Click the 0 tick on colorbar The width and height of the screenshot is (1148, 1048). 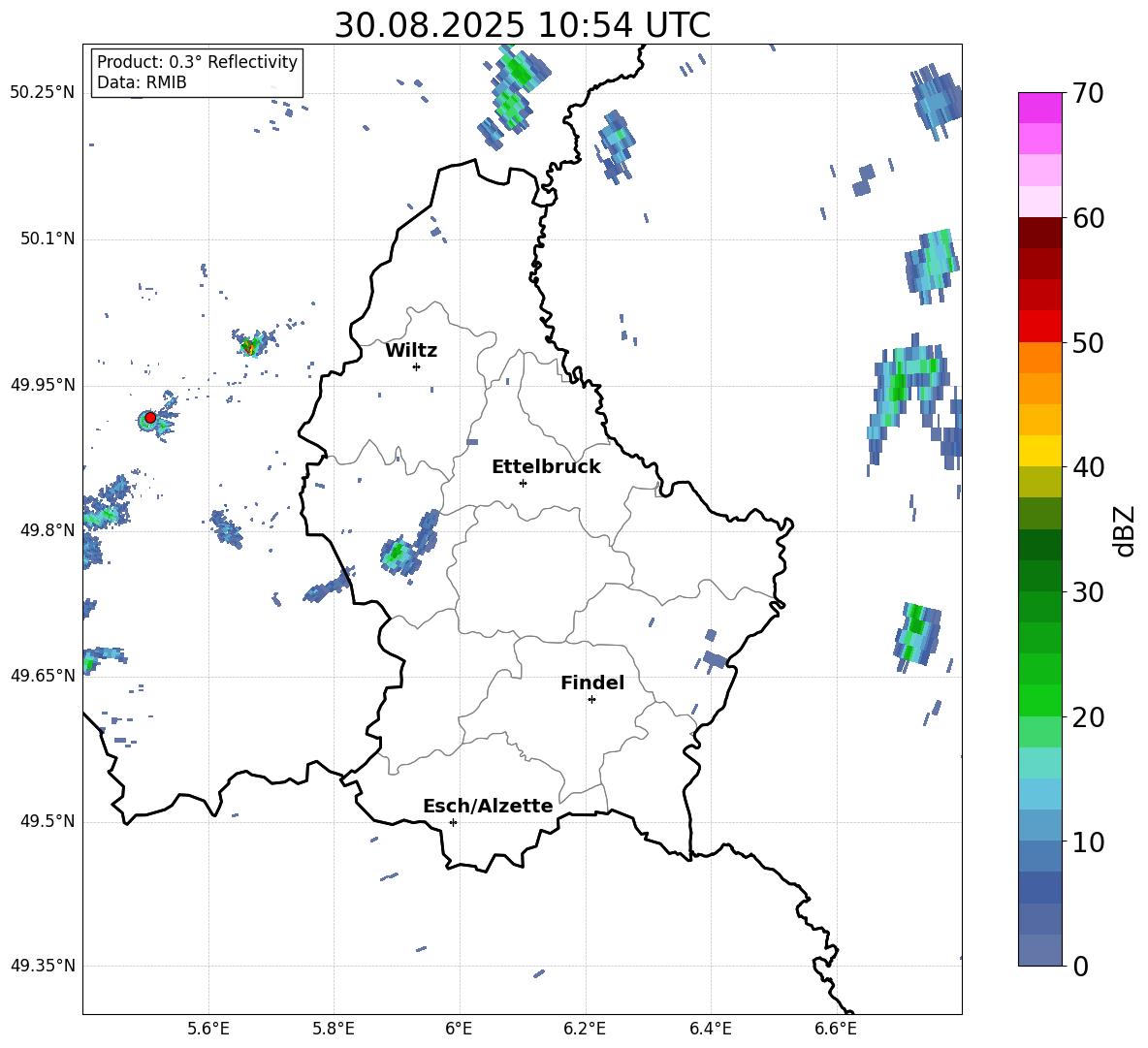pyautogui.click(x=1080, y=966)
